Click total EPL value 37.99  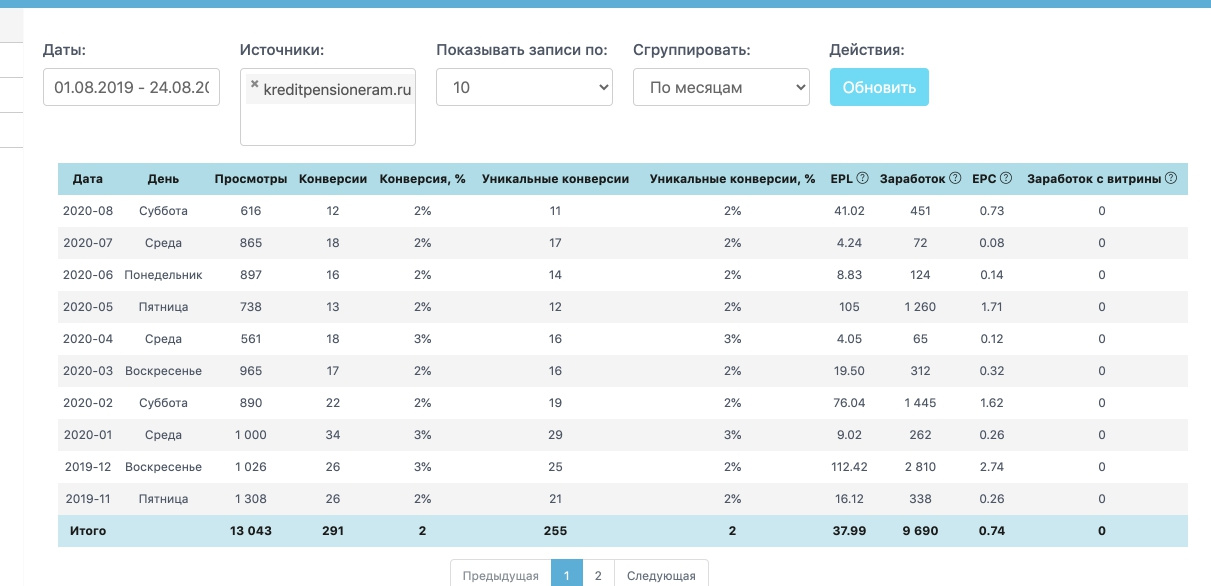[x=849, y=531]
